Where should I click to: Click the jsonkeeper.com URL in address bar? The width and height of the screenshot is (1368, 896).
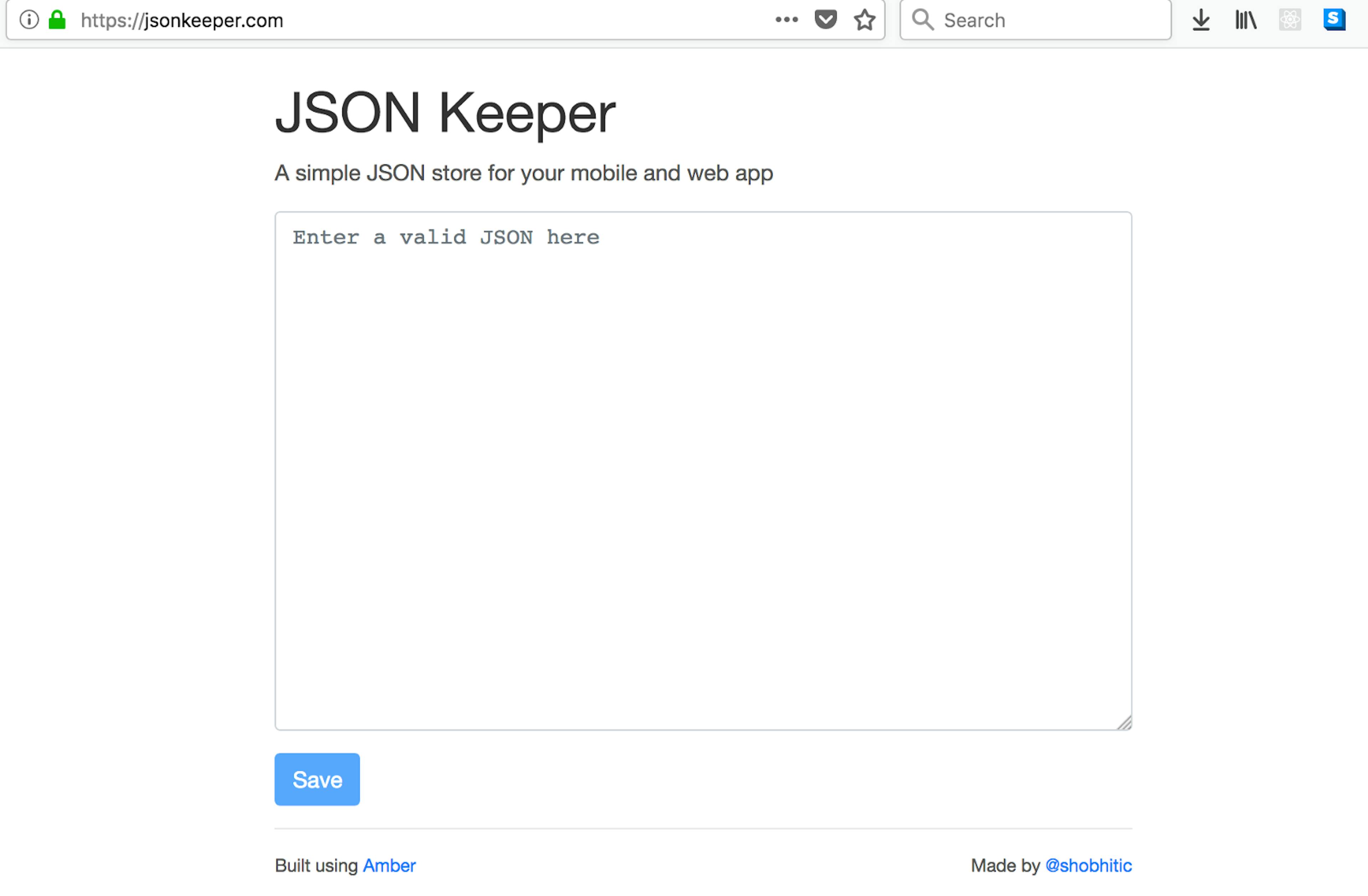(182, 21)
